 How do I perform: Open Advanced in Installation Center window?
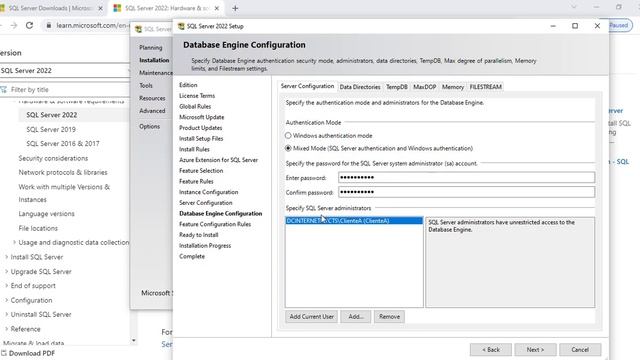(x=152, y=111)
